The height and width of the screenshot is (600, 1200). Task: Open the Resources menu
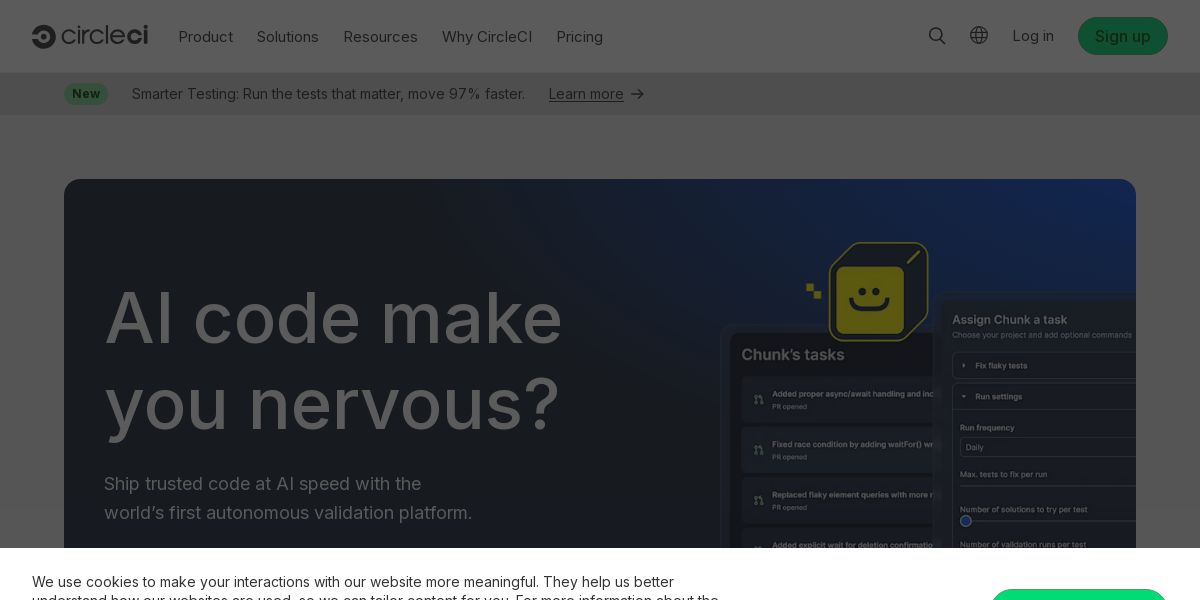click(380, 36)
